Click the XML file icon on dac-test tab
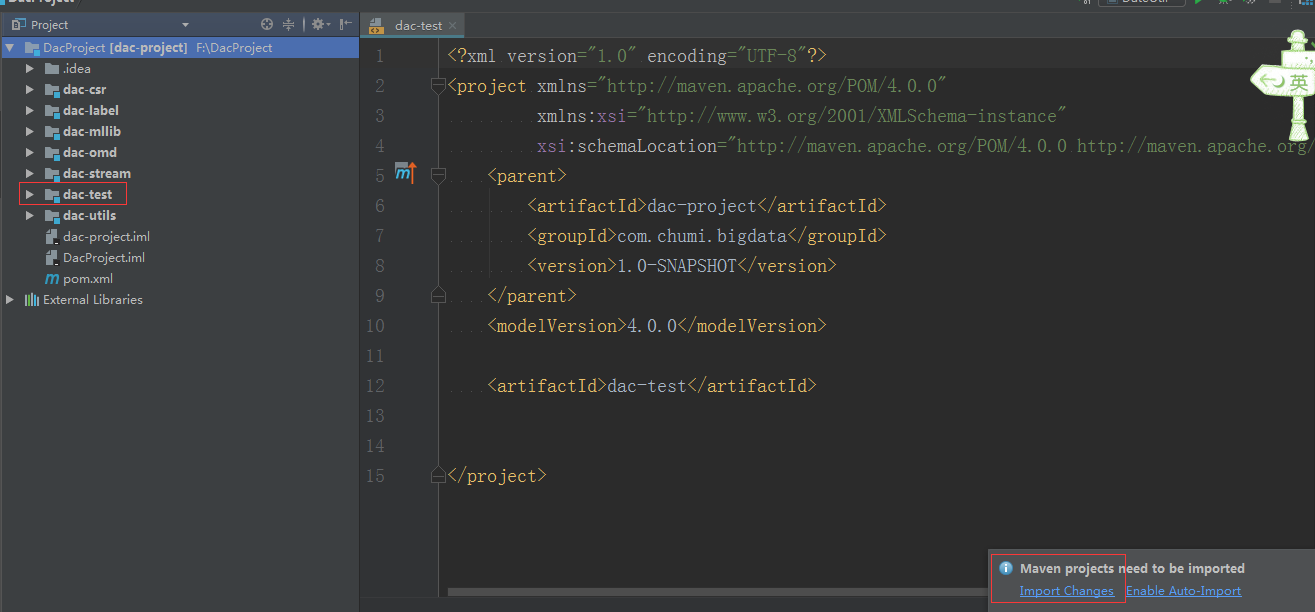The width and height of the screenshot is (1315, 612). click(x=378, y=26)
